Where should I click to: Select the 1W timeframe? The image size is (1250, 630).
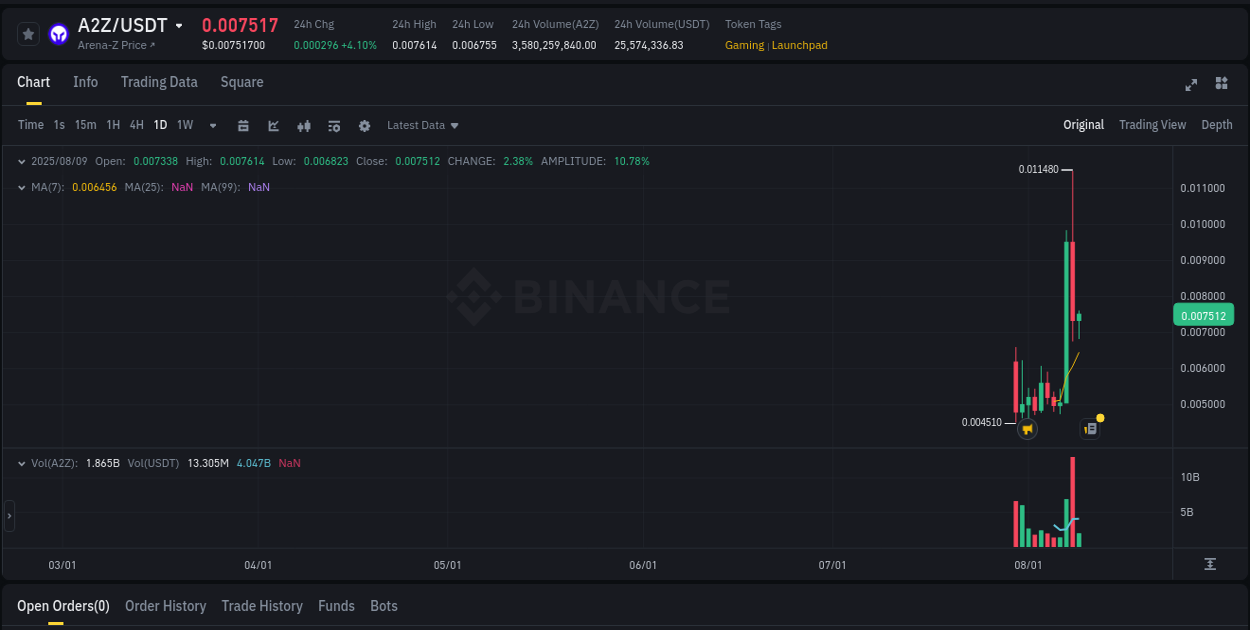pyautogui.click(x=184, y=125)
